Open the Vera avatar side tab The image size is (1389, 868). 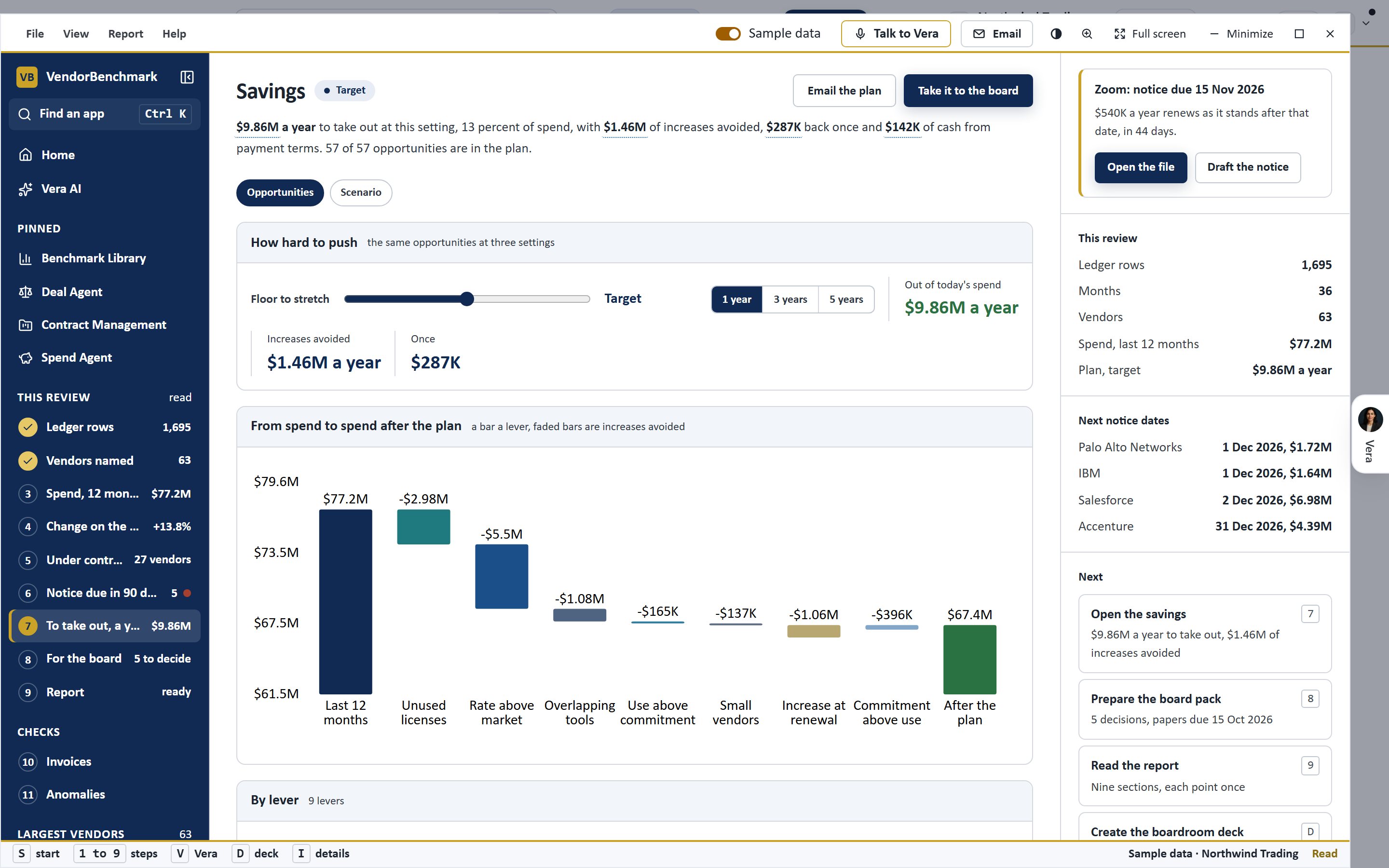(1370, 434)
